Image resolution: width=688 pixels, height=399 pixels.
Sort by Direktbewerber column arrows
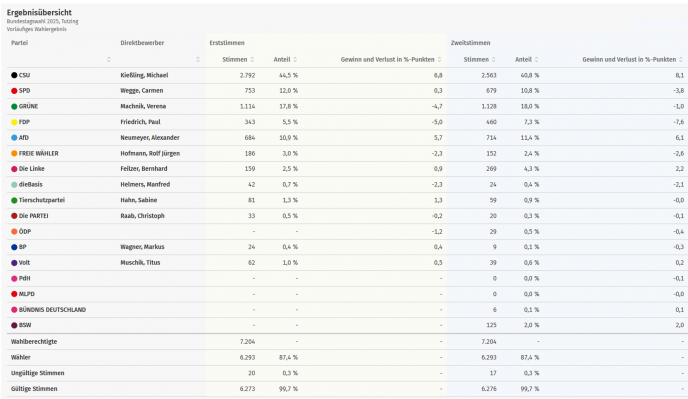click(198, 60)
